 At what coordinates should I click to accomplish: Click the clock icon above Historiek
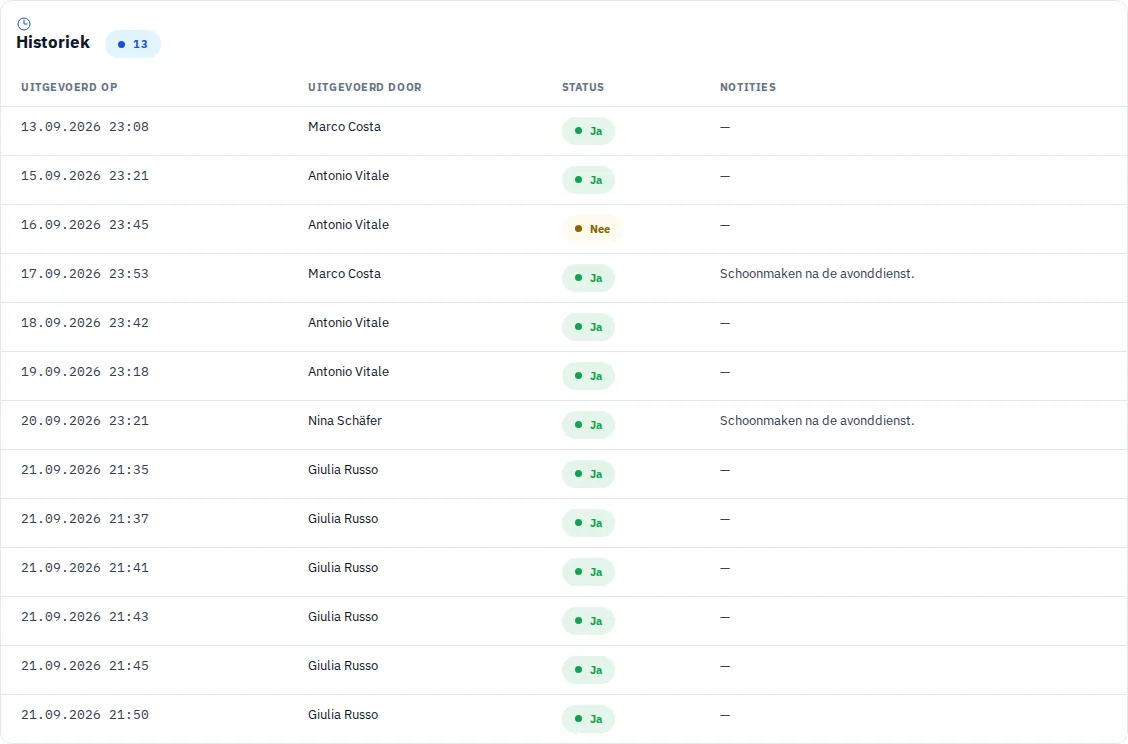[24, 24]
